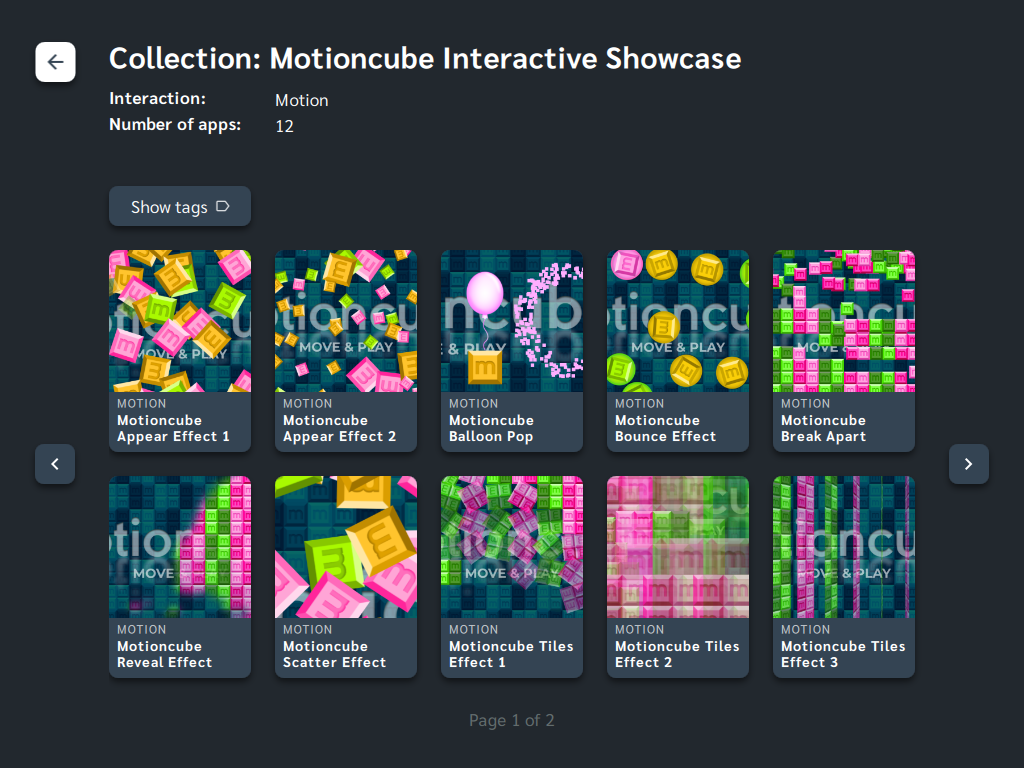Click the 'Motioncube Bounce Effect' title text
The height and width of the screenshot is (768, 1024).
(x=665, y=428)
